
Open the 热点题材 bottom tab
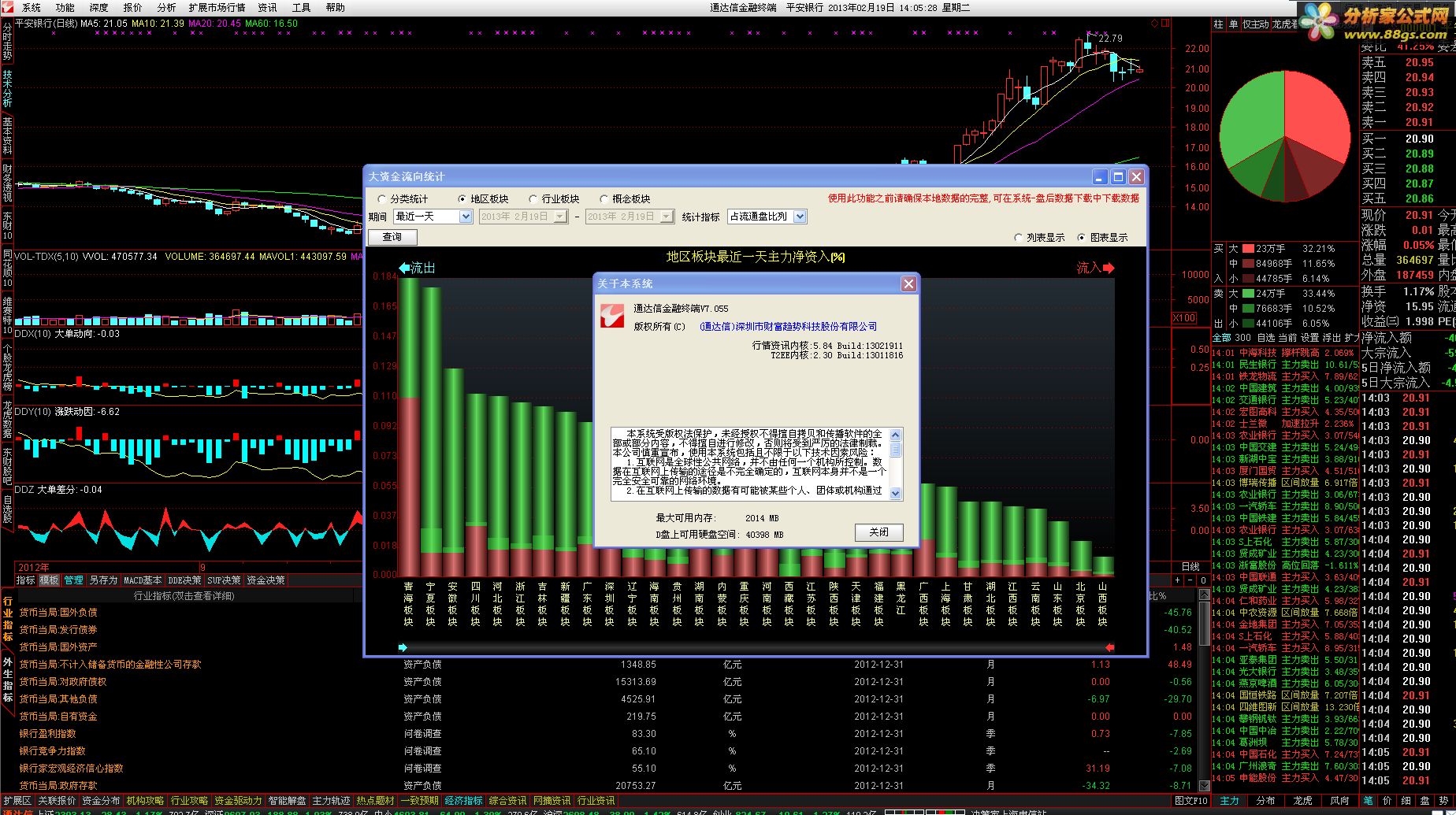coord(375,801)
